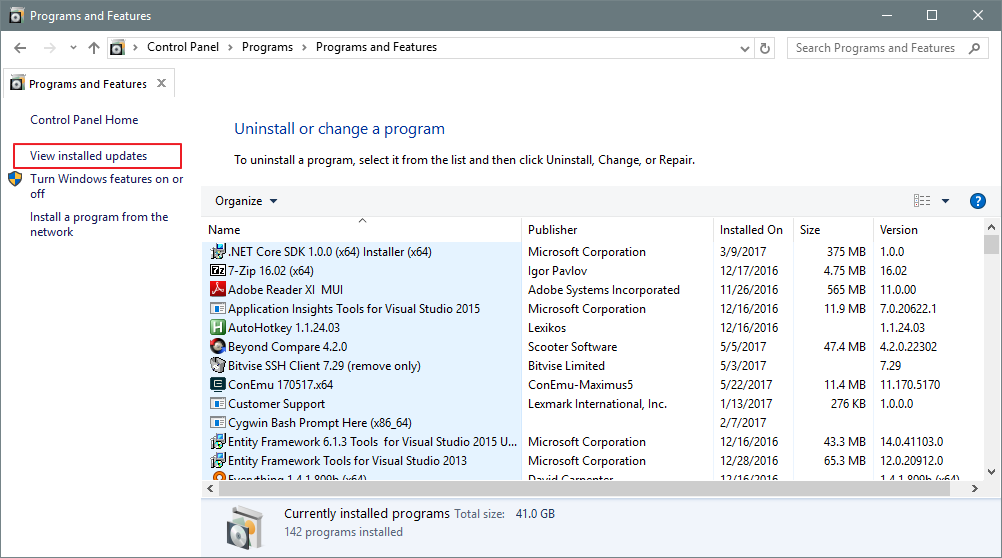
Task: Click the Programs and Features tab icon
Action: [17, 84]
